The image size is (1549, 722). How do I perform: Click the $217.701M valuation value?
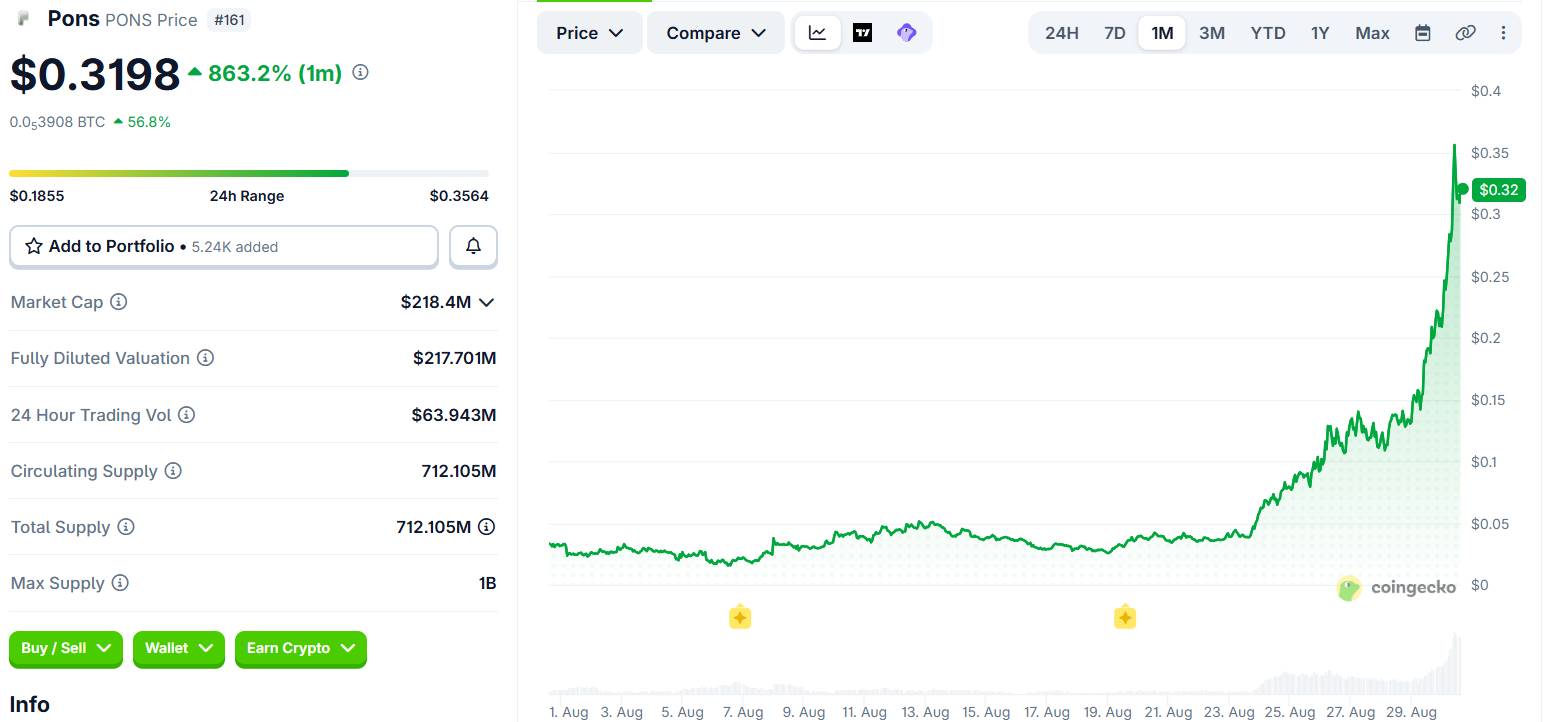[454, 358]
